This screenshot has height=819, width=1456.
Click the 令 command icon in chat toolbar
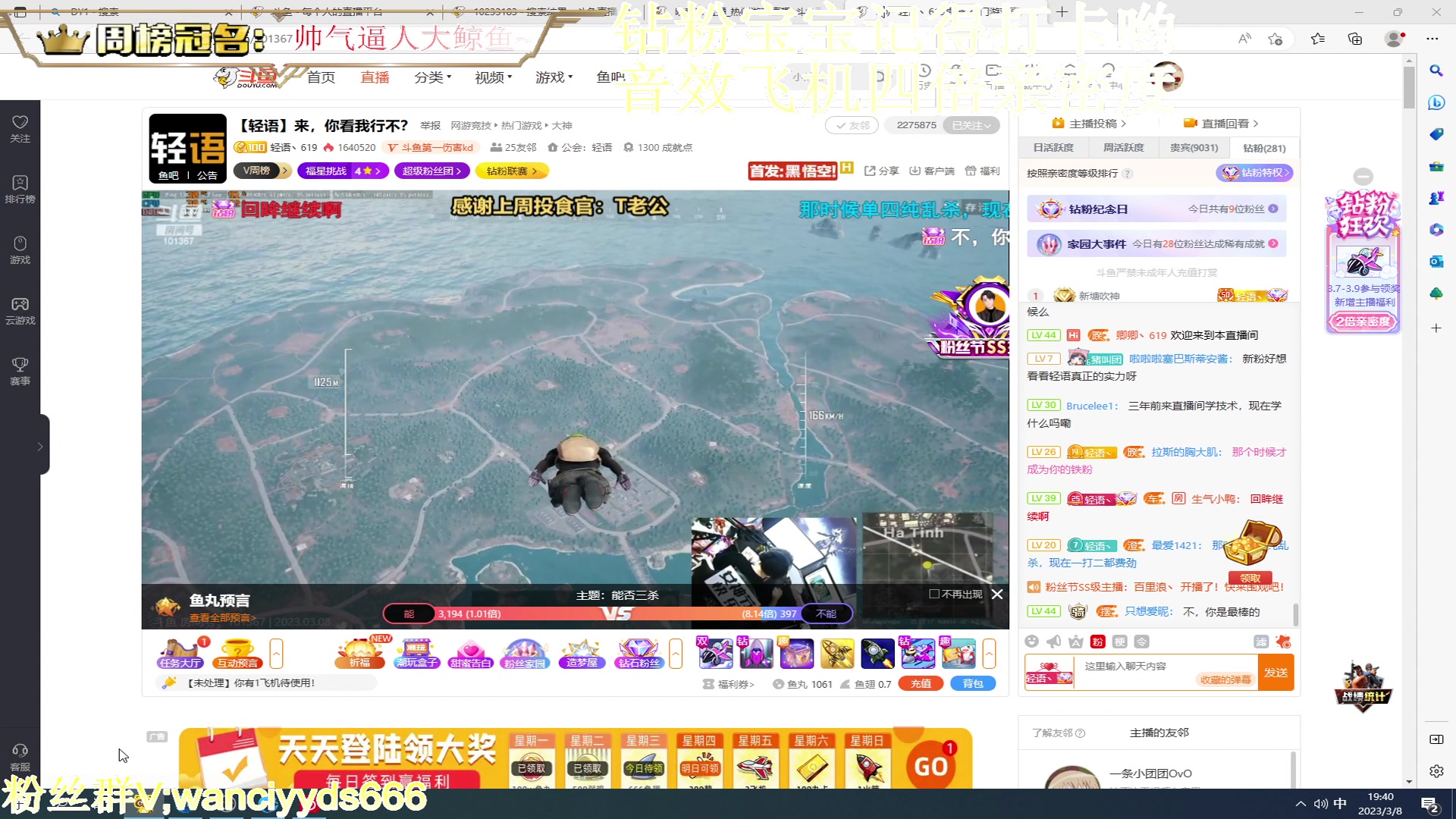click(1141, 642)
